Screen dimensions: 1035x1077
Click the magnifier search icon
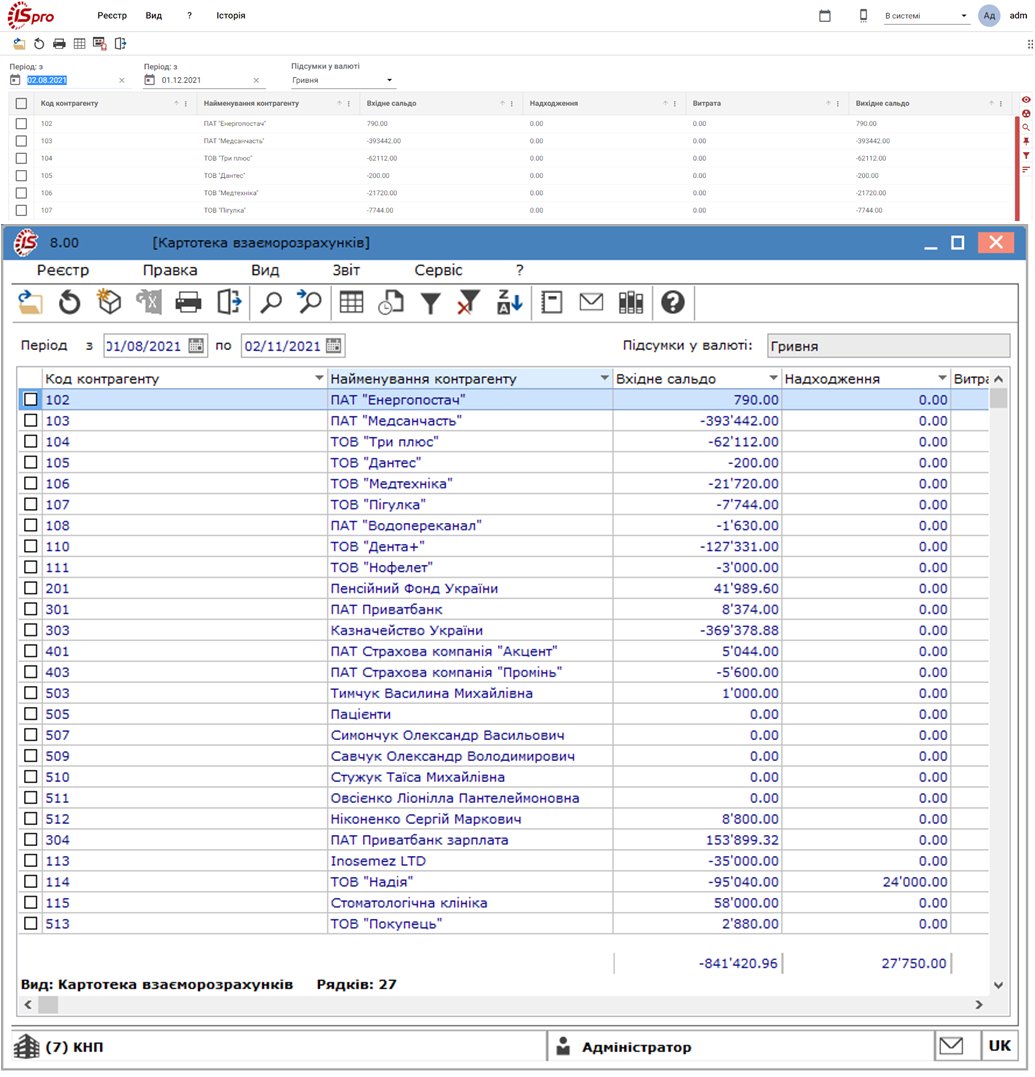tap(271, 303)
